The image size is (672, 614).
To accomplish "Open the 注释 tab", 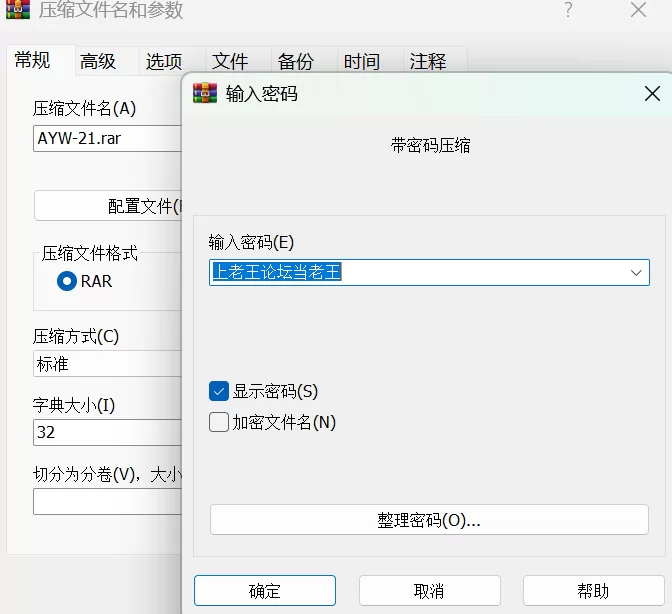I will [427, 61].
